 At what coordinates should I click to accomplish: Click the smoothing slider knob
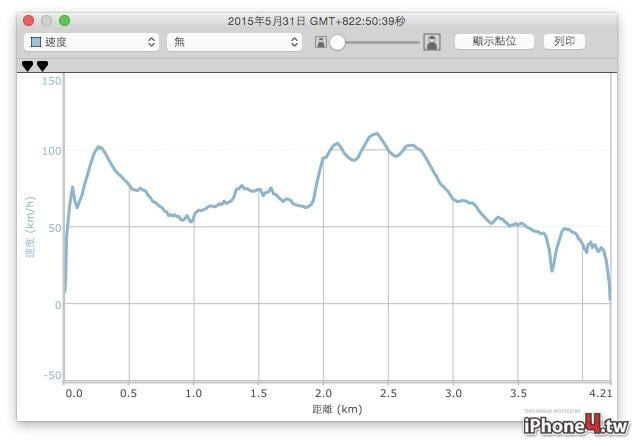337,42
